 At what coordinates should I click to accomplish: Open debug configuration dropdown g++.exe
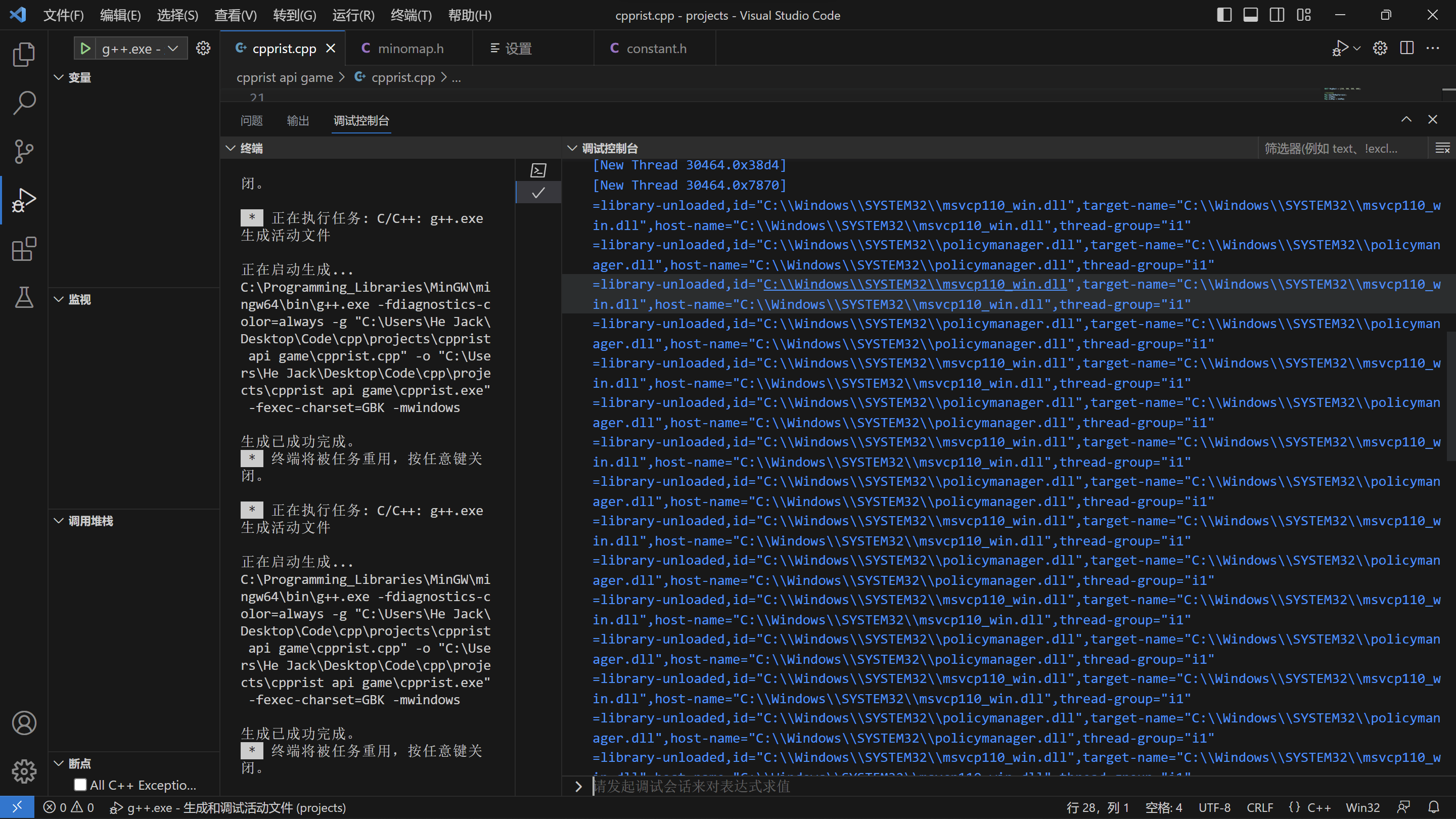point(141,49)
